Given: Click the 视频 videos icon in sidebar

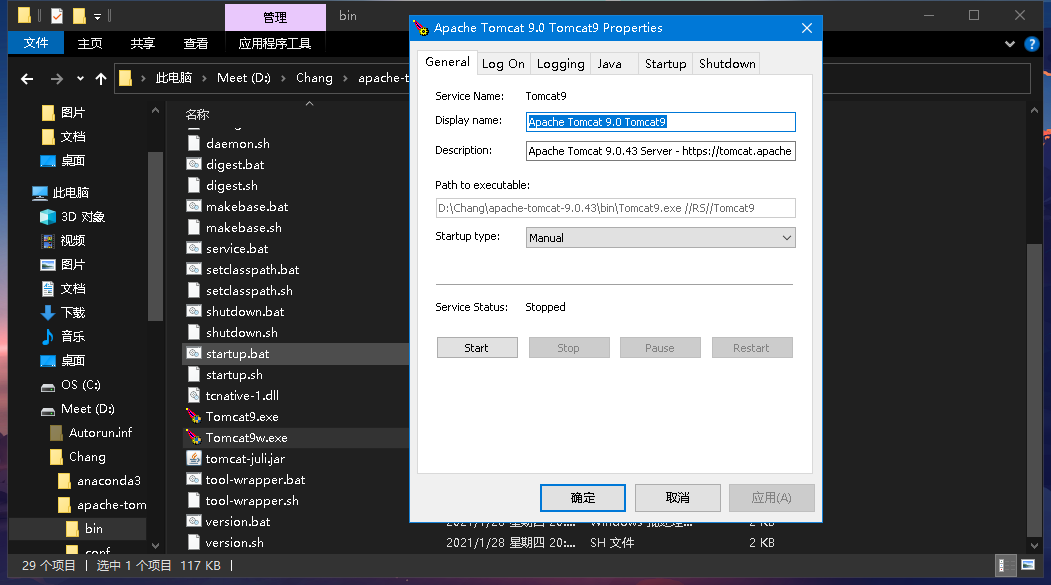Looking at the screenshot, I should pyautogui.click(x=48, y=241).
